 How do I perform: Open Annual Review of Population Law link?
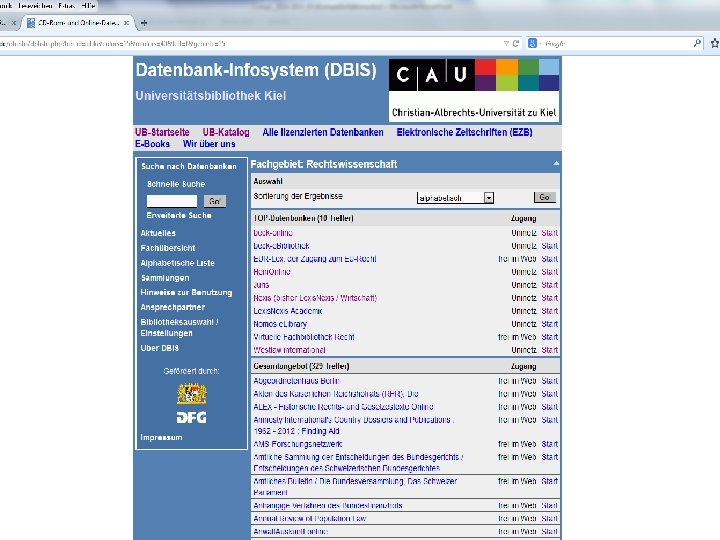pos(310,518)
